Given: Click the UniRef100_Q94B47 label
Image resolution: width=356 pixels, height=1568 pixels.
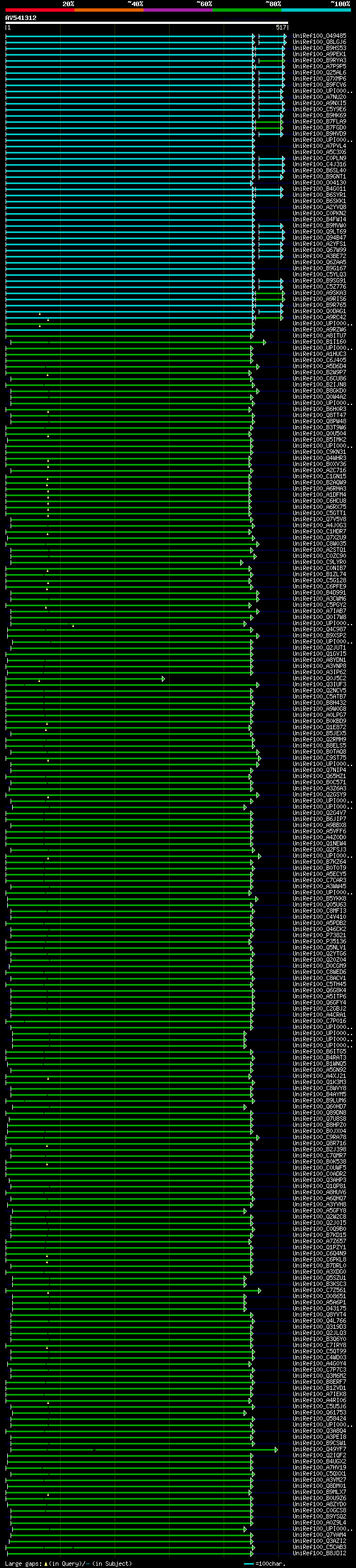Looking at the screenshot, I should tap(319, 238).
